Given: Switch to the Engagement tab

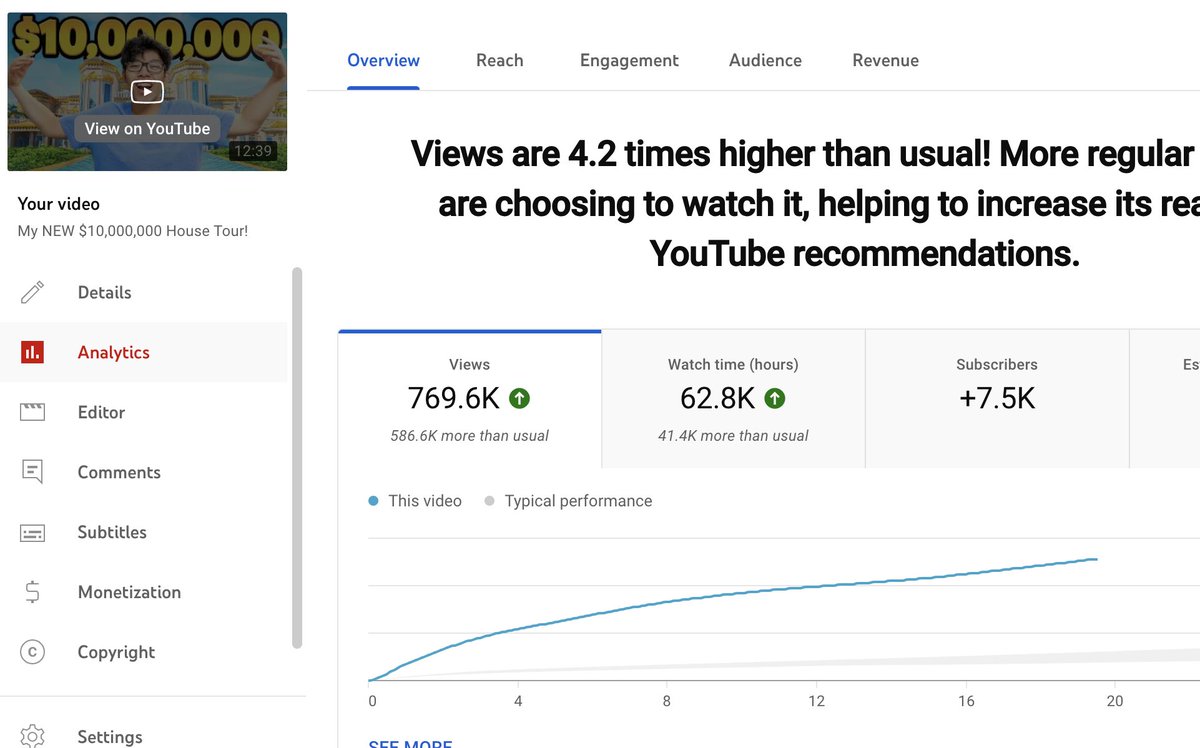Looking at the screenshot, I should click(x=629, y=60).
